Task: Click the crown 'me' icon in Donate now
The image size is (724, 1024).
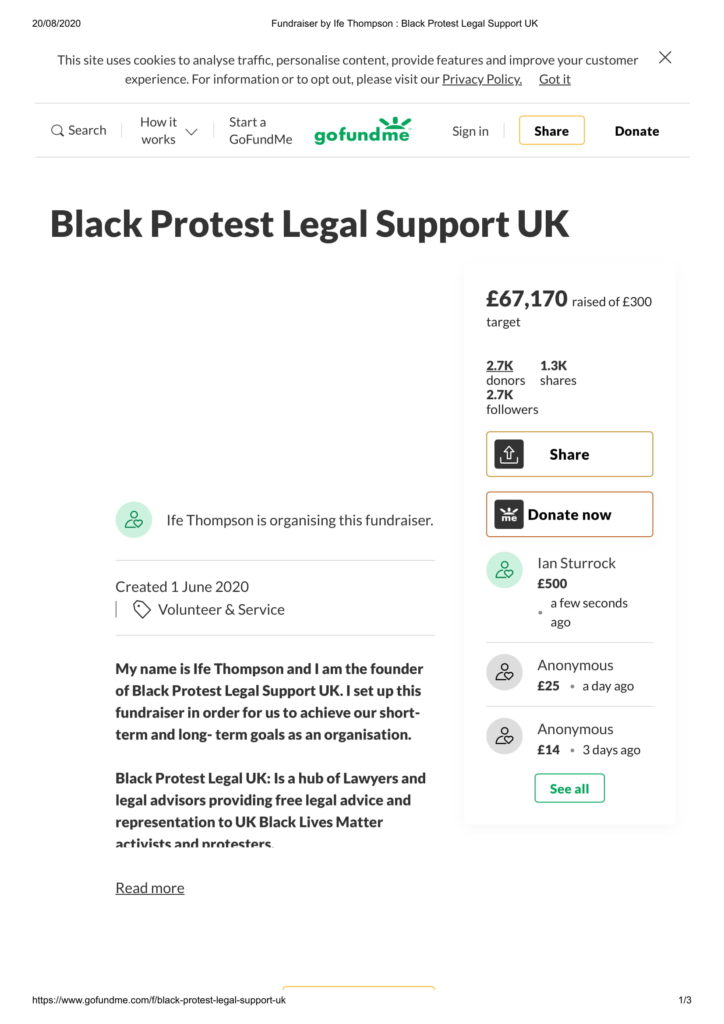Action: click(509, 515)
